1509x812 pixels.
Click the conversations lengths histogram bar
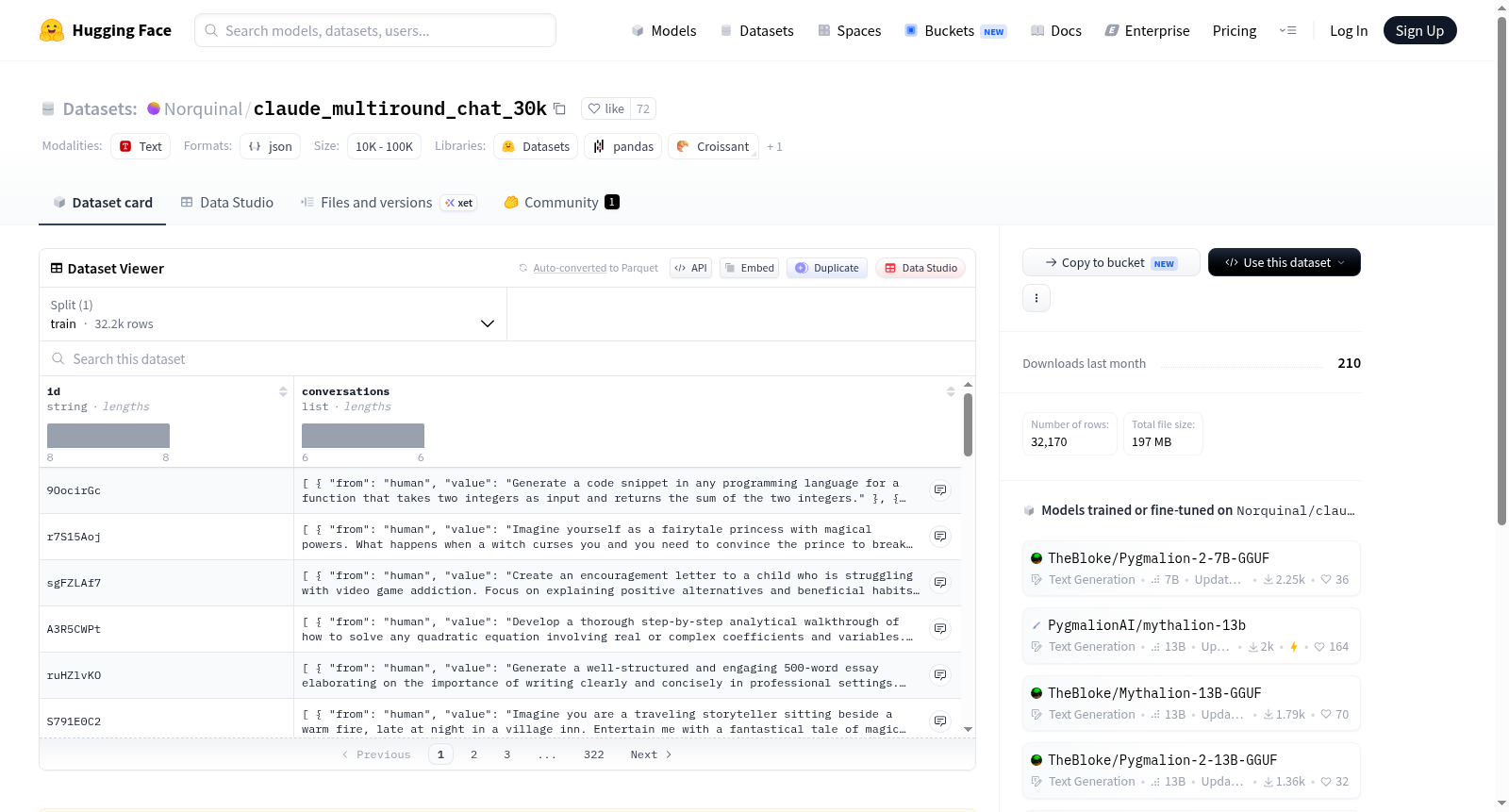[363, 436]
